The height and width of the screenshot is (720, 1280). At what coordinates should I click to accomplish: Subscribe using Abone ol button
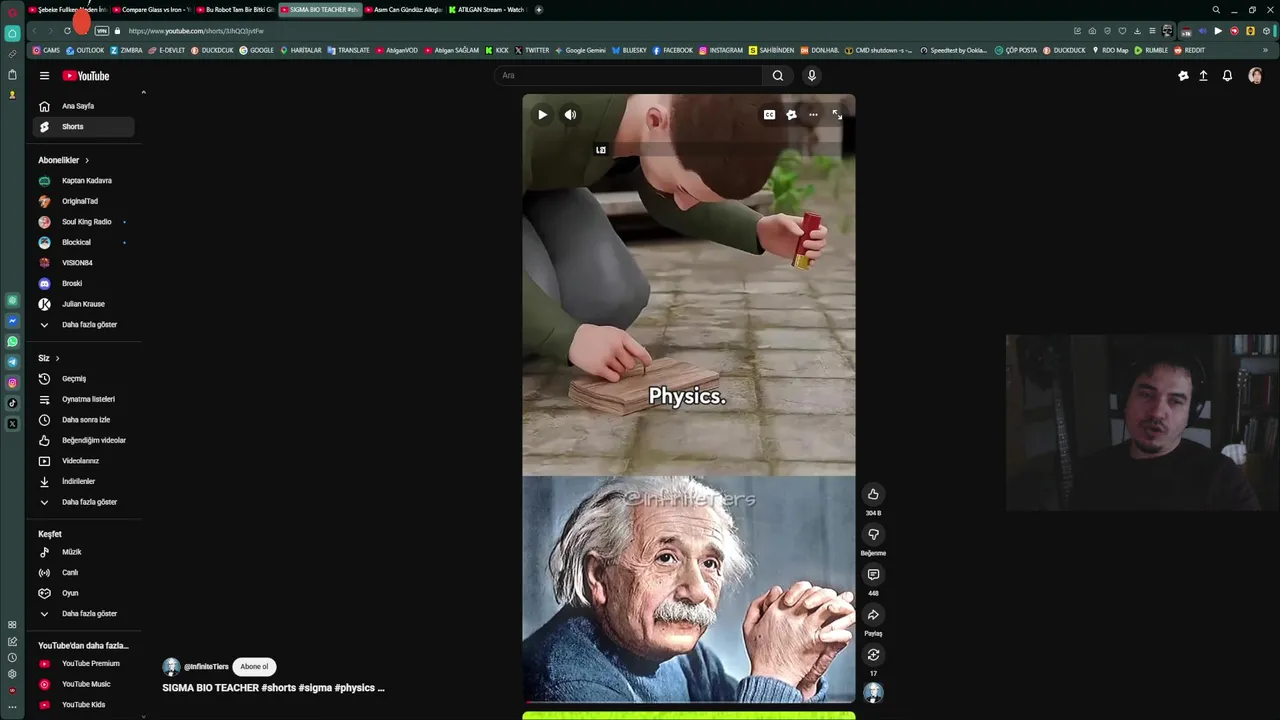click(254, 667)
